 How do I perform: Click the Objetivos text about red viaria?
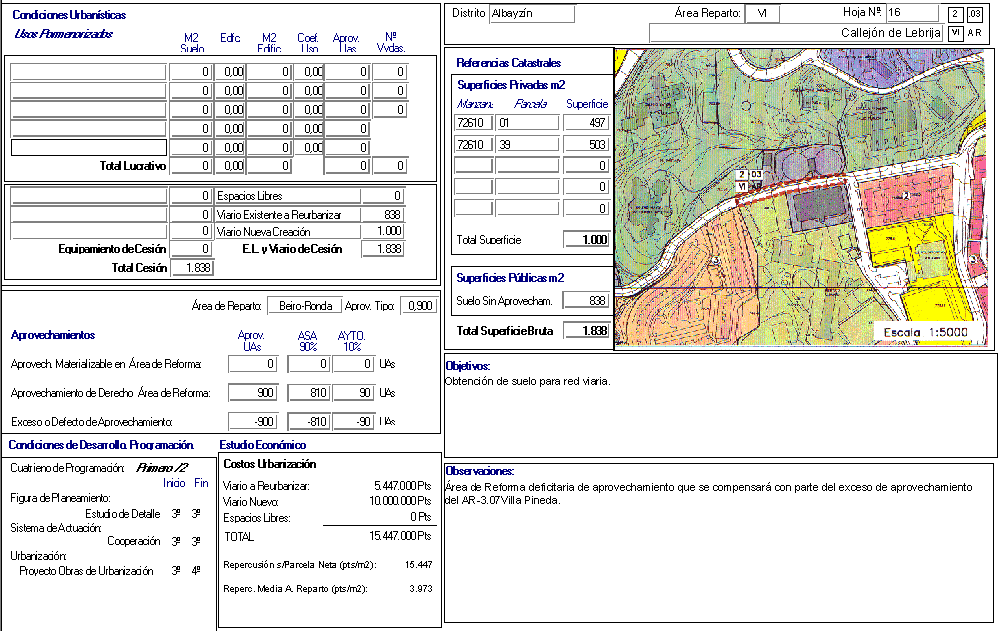coord(526,381)
